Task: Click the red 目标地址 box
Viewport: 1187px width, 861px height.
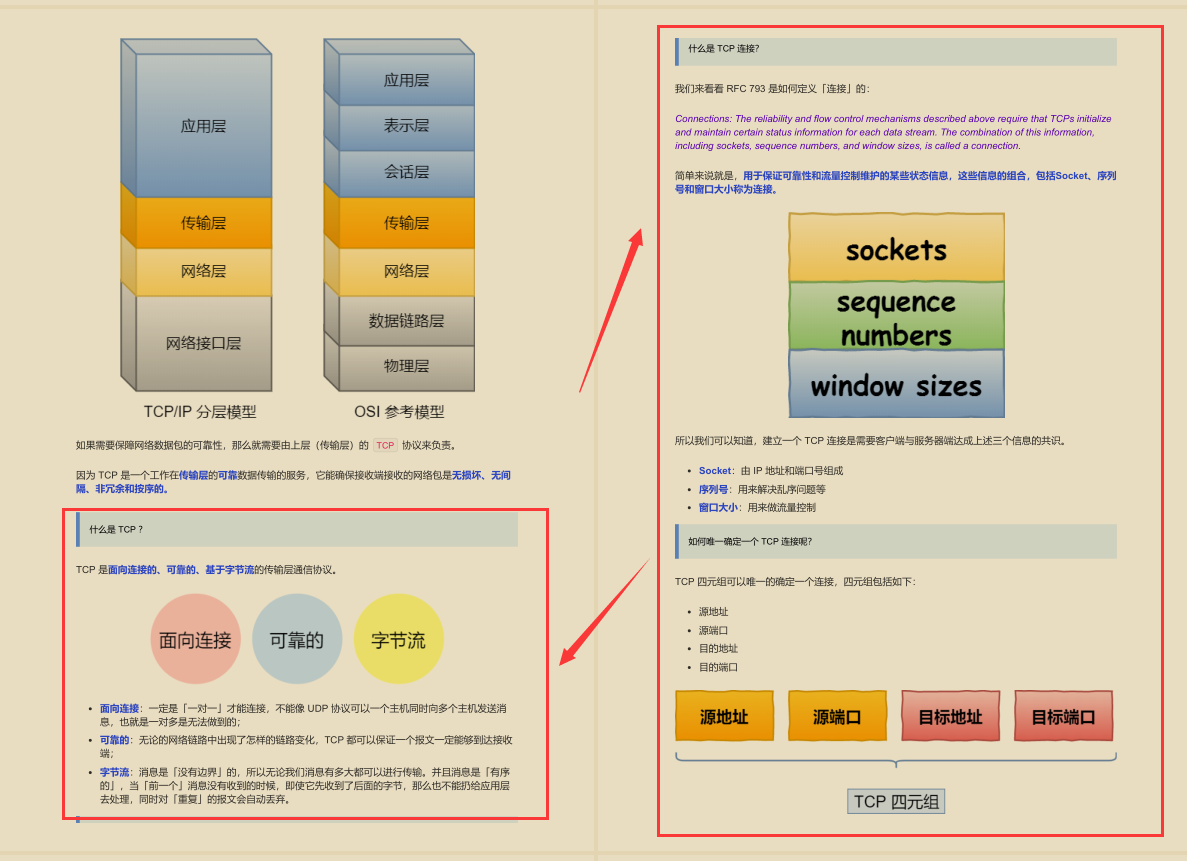Action: click(x=950, y=716)
